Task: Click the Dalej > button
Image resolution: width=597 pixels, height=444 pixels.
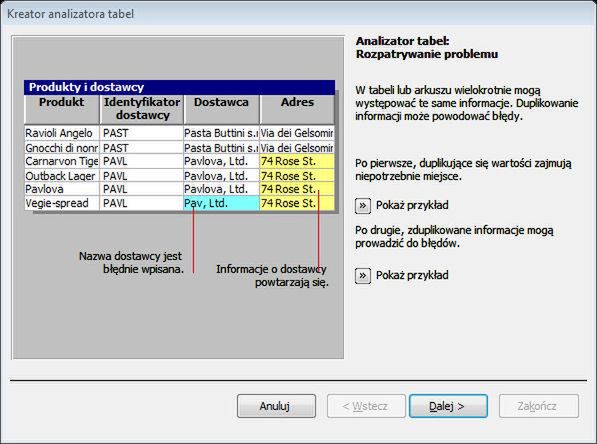Action: [x=449, y=406]
